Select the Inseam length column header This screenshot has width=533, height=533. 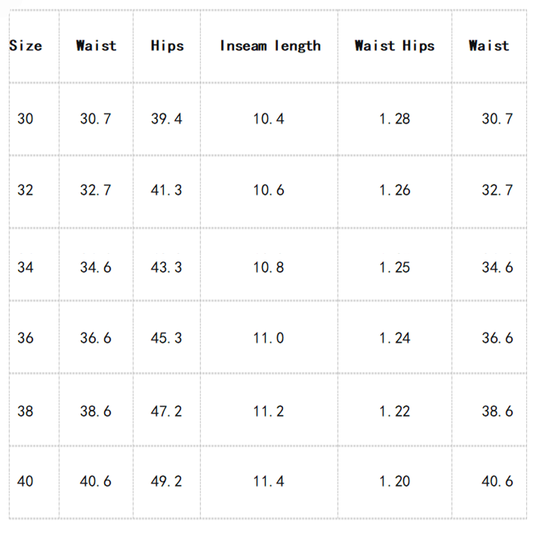(270, 46)
